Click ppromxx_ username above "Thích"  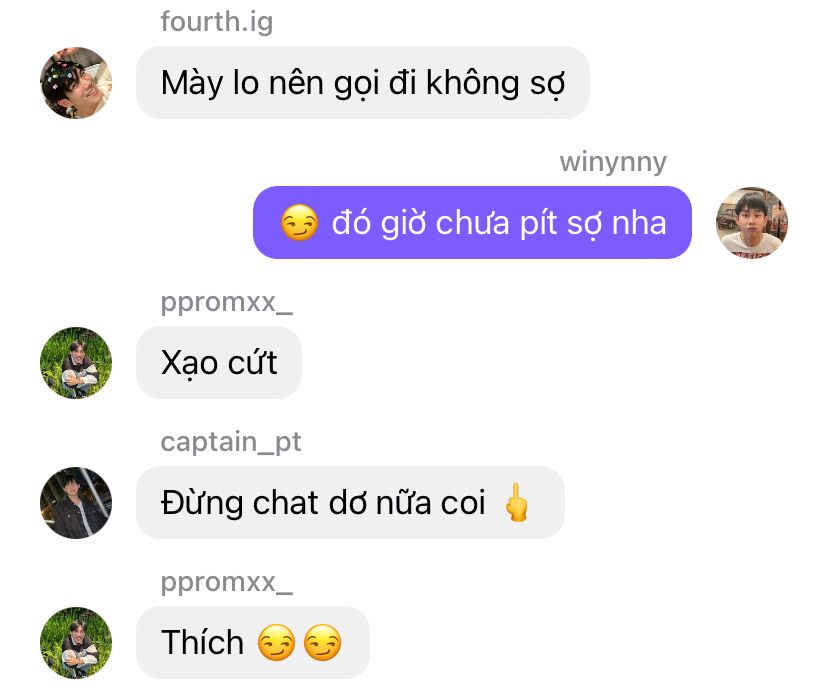[227, 582]
